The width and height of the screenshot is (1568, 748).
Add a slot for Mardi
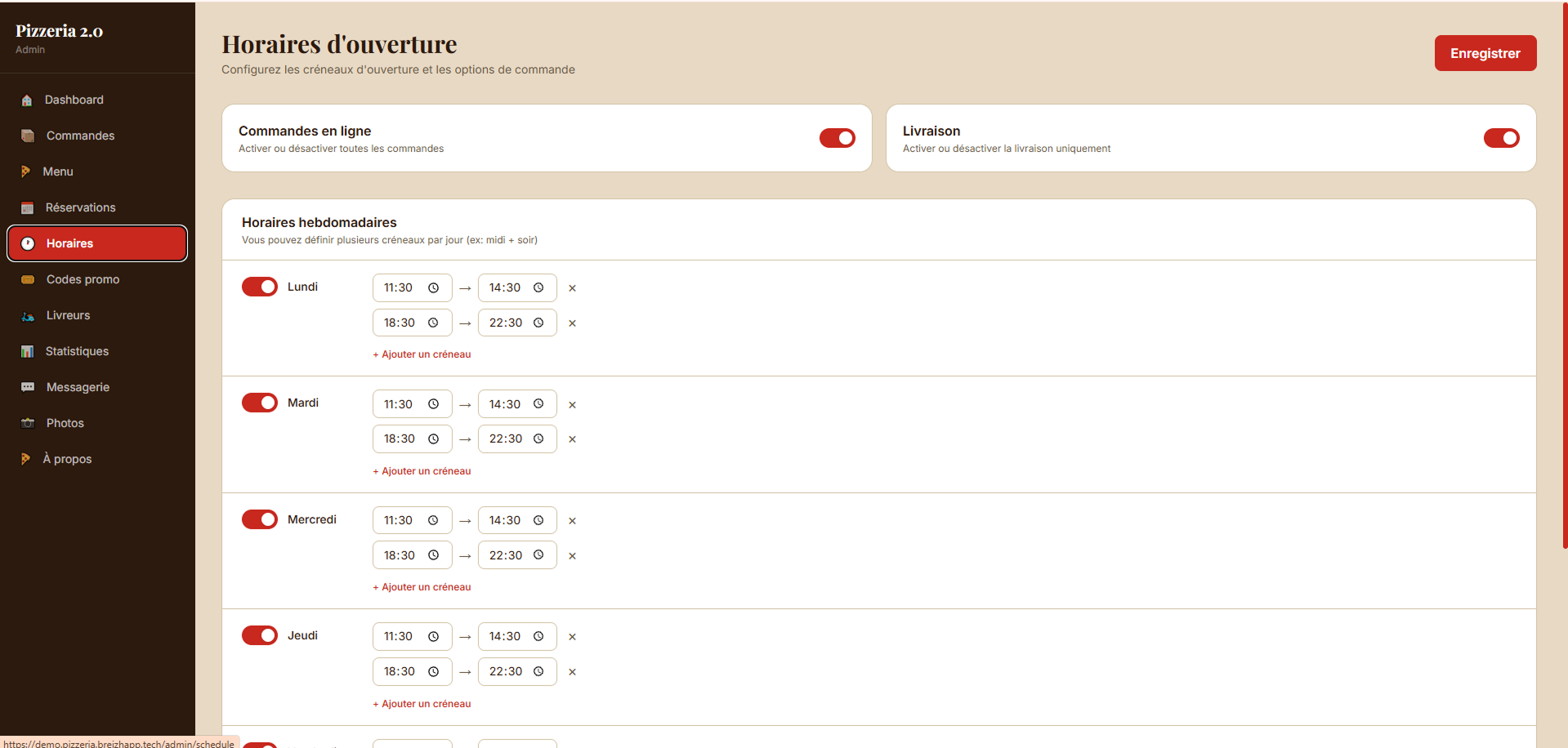422,471
